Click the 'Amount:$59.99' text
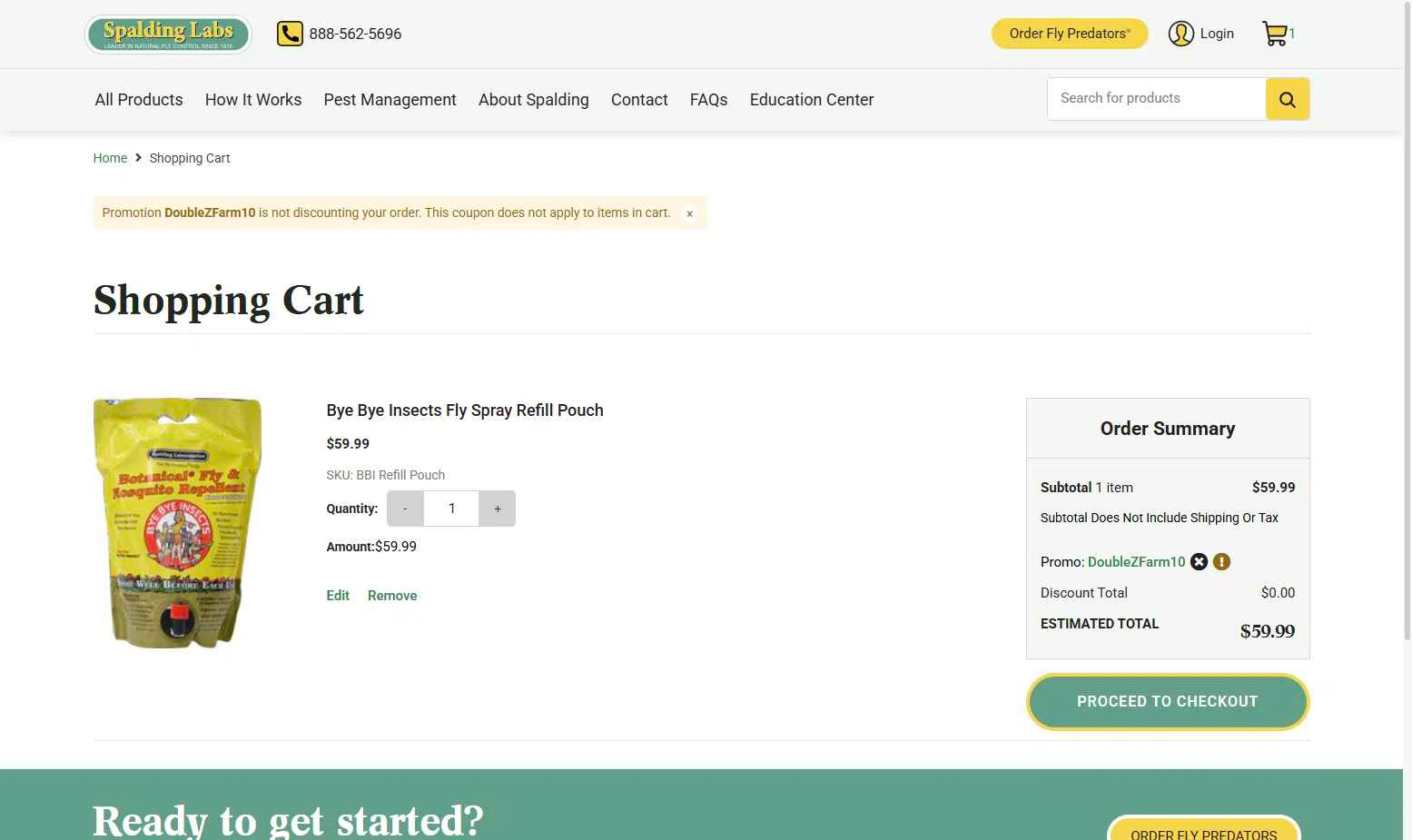 [x=371, y=547]
